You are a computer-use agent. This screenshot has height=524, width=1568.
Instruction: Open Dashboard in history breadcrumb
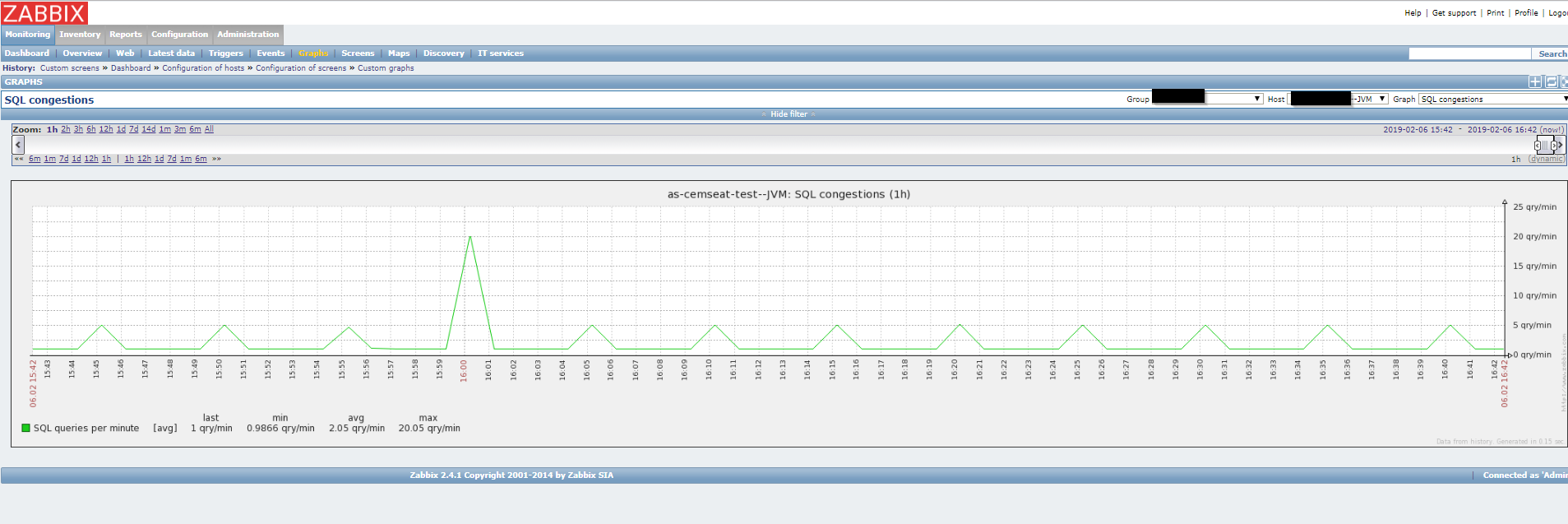[x=131, y=68]
